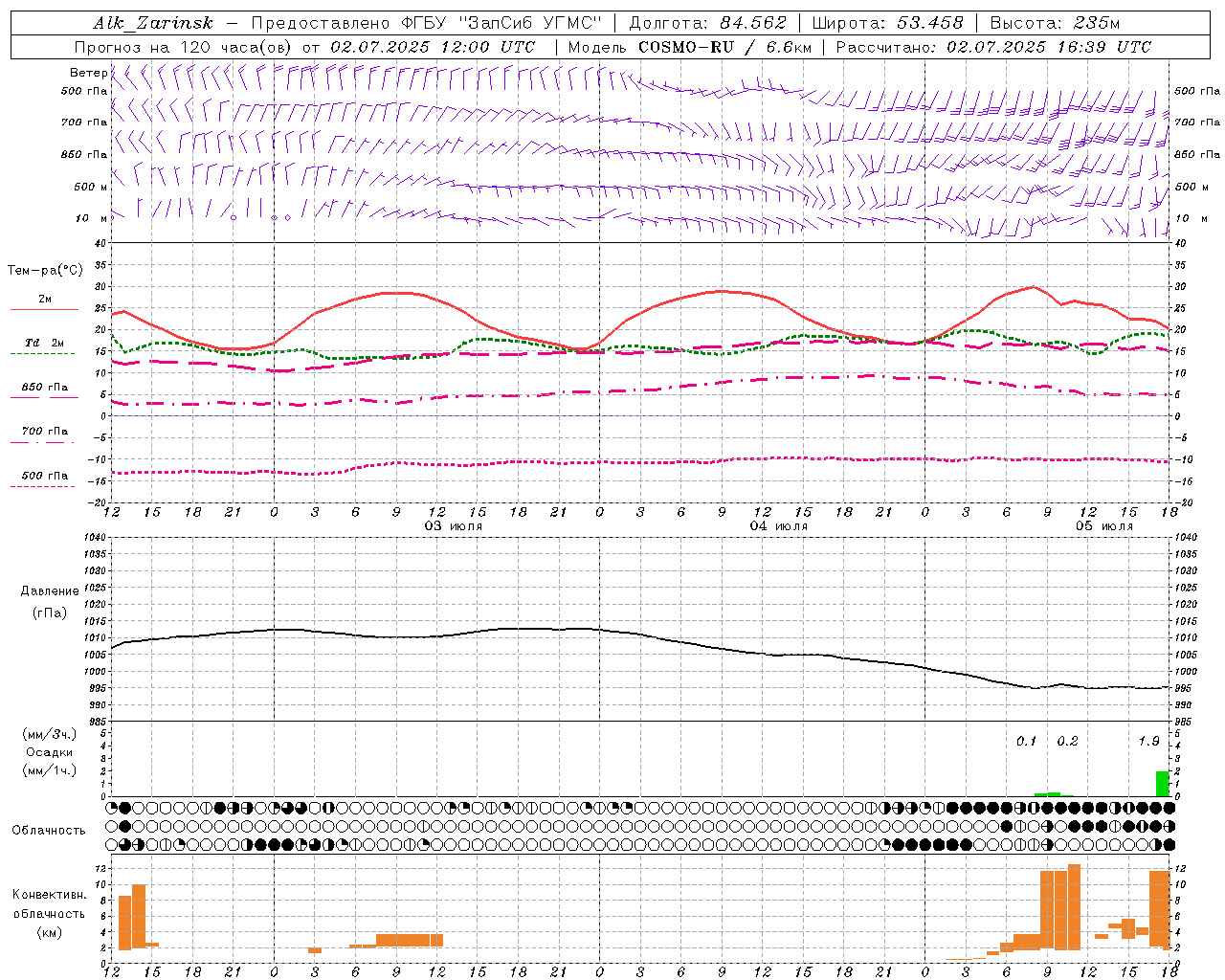The height and width of the screenshot is (980, 1225).
Task: Click the Тем-ра(°C) axis title
Action: click(45, 271)
